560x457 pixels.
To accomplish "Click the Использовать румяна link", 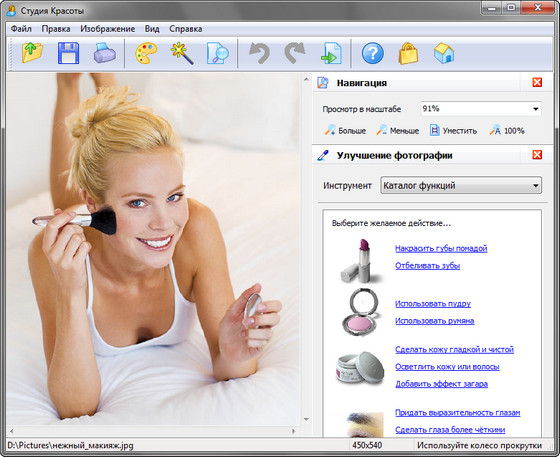I will click(435, 321).
